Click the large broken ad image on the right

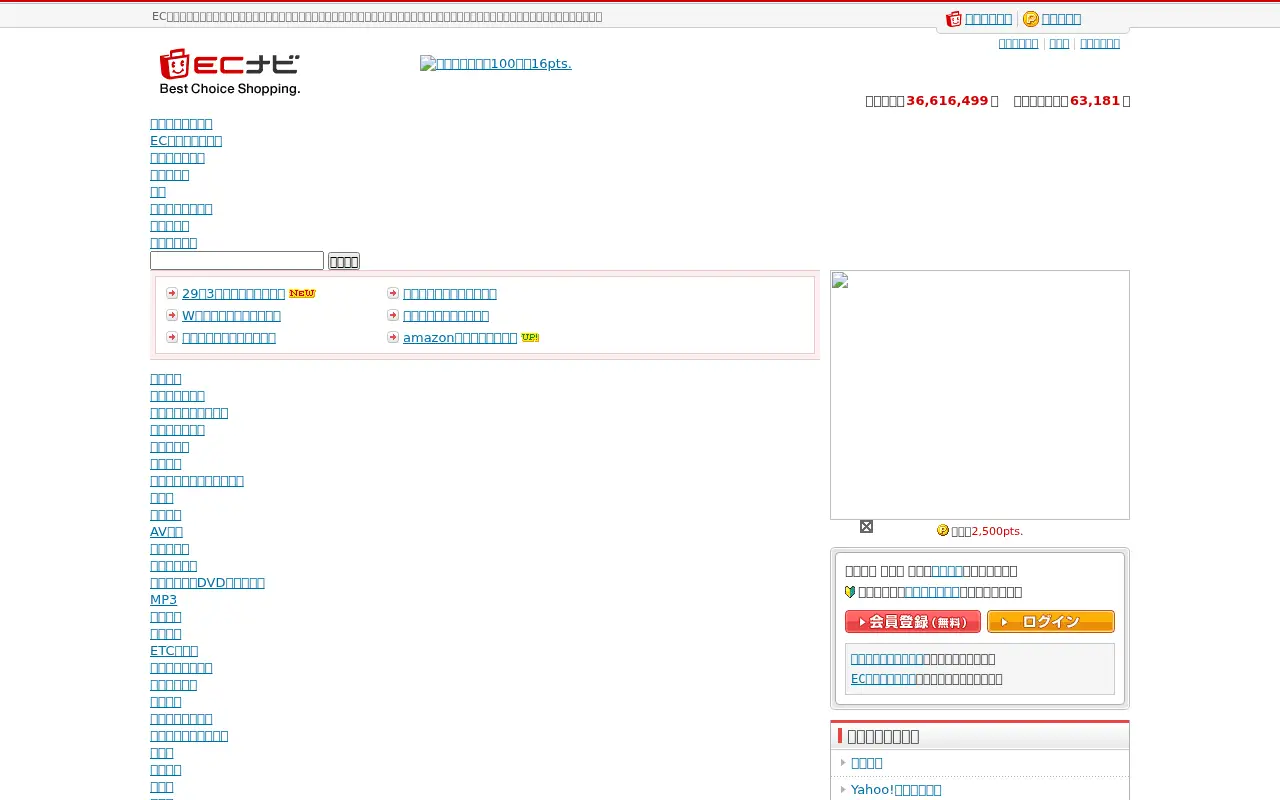click(x=980, y=395)
